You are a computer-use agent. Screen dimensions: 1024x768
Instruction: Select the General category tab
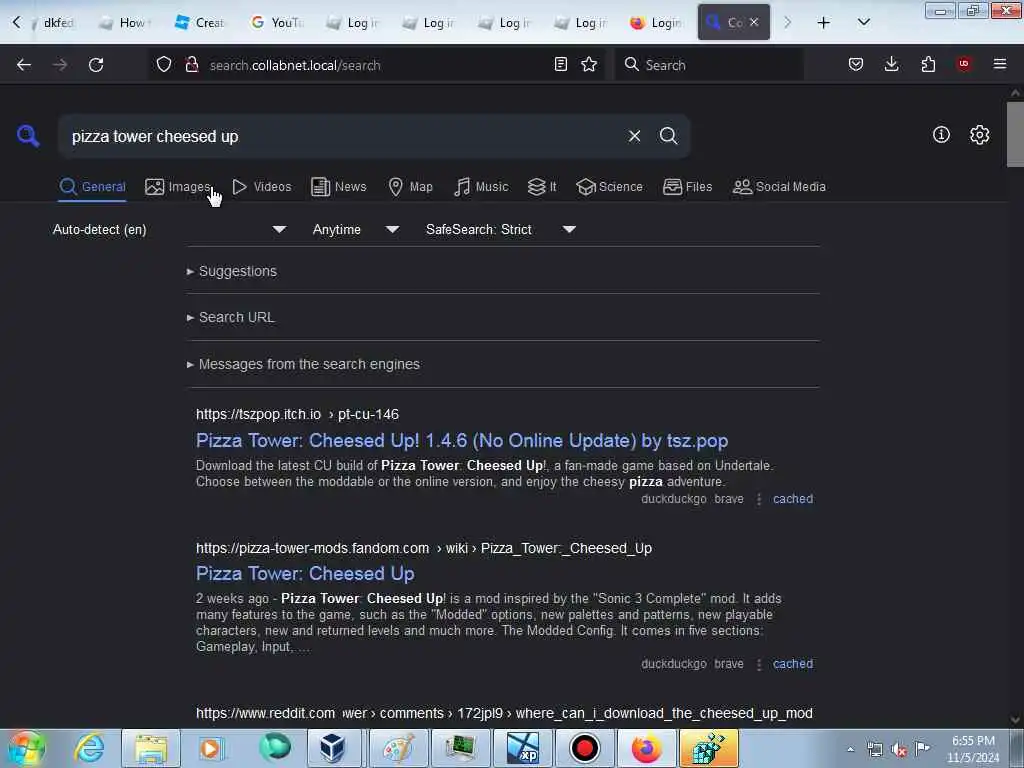point(92,187)
